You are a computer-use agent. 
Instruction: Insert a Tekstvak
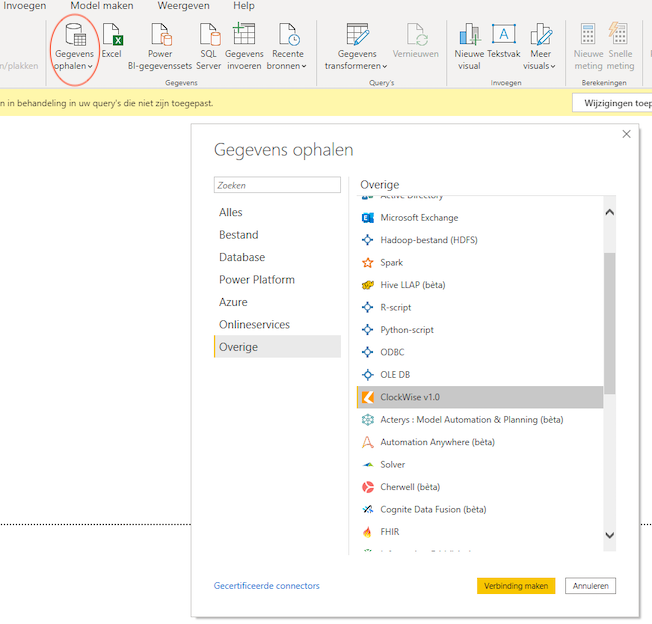coord(504,42)
